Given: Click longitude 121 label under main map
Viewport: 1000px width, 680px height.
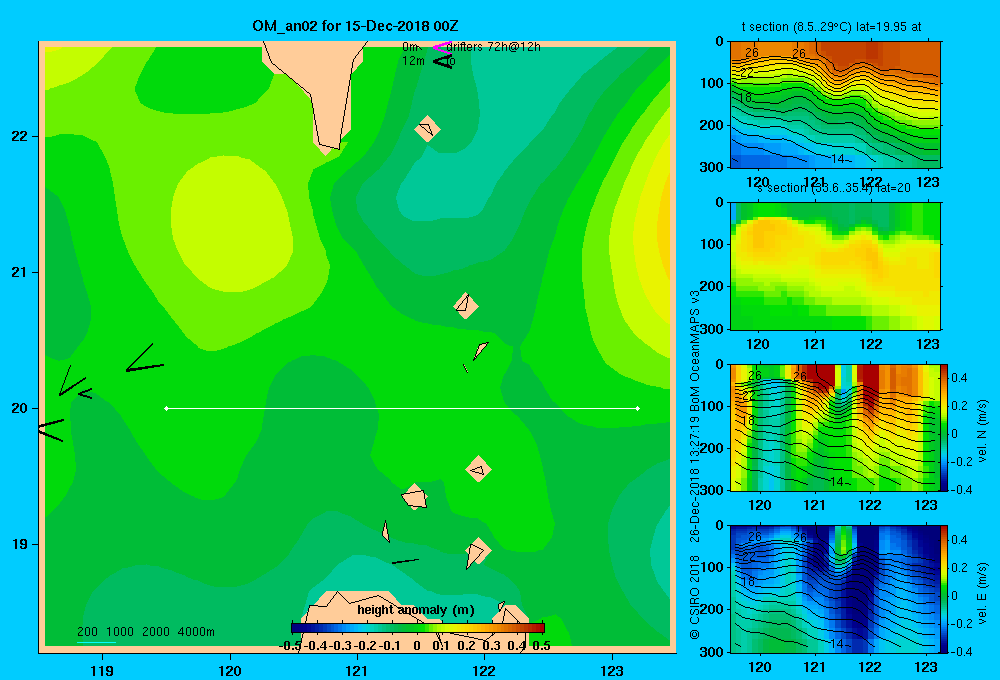Looking at the screenshot, I should click(357, 671).
